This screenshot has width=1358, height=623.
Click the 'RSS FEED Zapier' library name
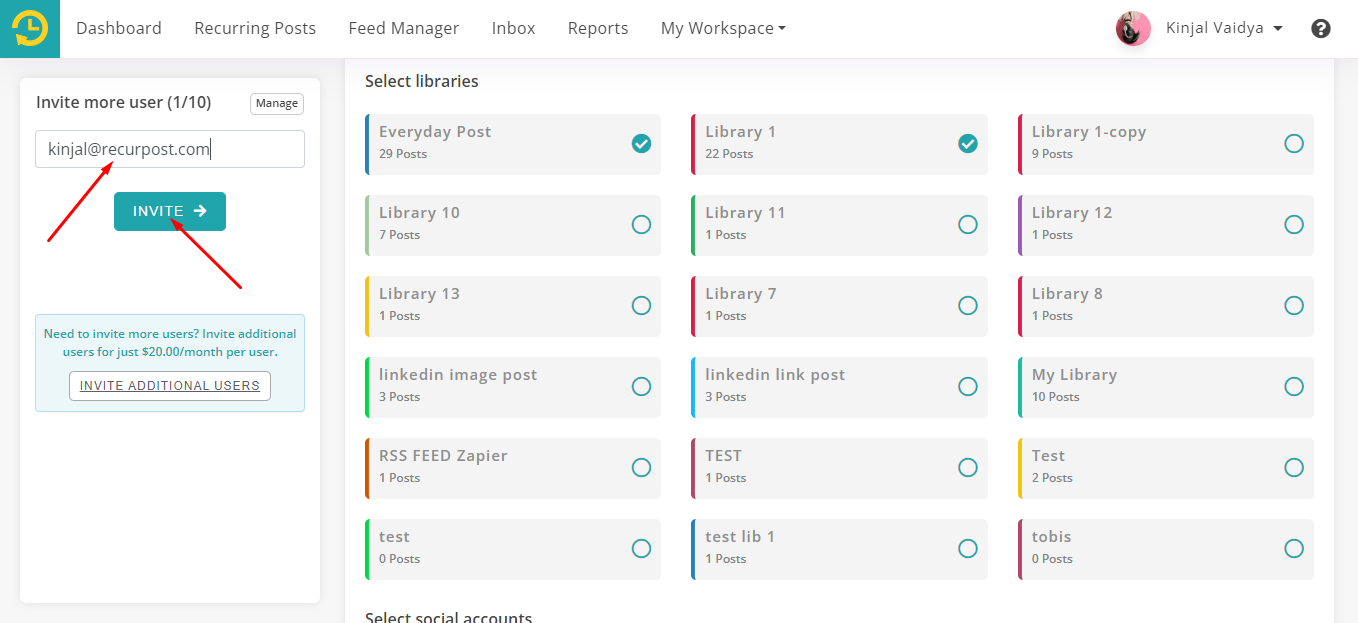point(443,456)
